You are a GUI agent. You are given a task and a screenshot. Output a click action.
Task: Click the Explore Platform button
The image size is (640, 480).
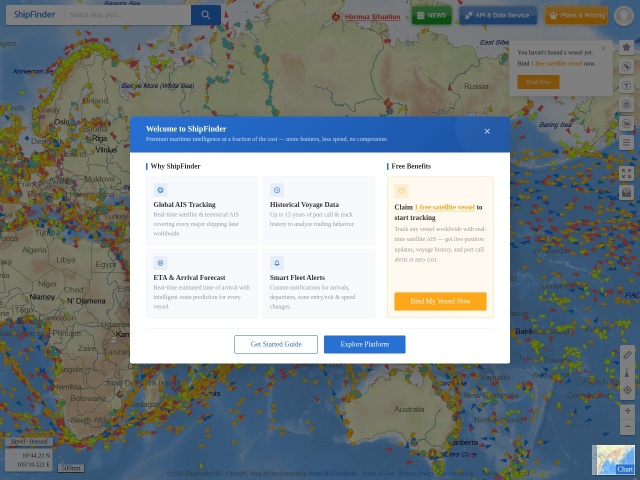364,344
